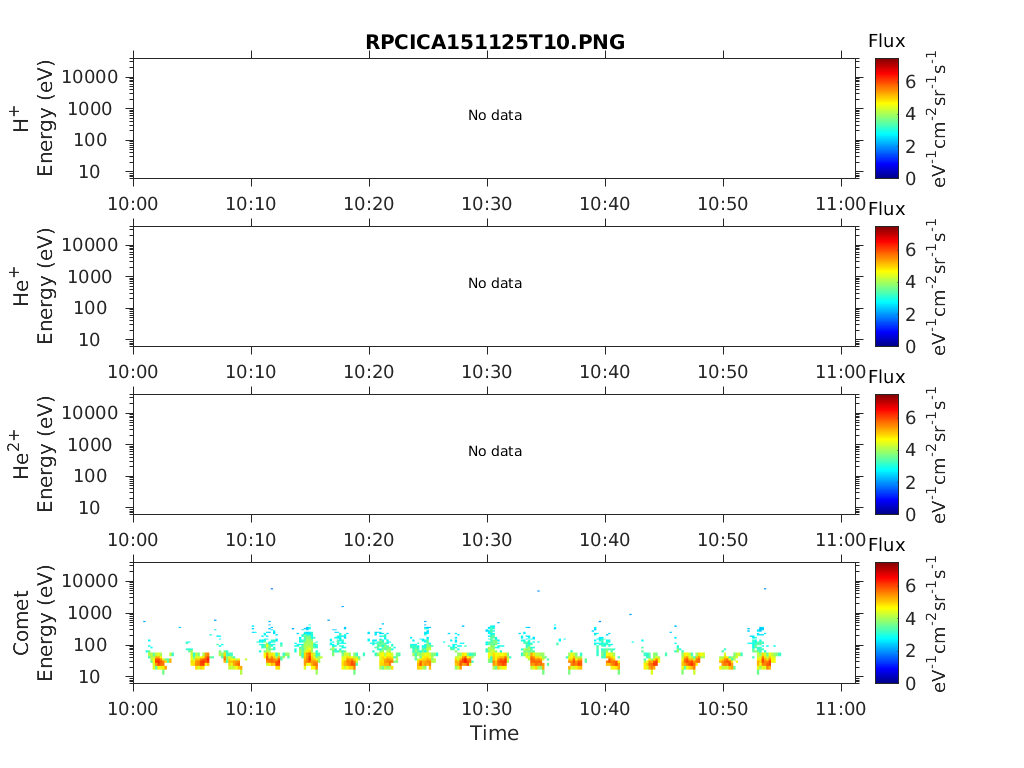The height and width of the screenshot is (768, 1024).
Task: Click the plot title RPCICA151125T10.PNG
Action: 495,42
